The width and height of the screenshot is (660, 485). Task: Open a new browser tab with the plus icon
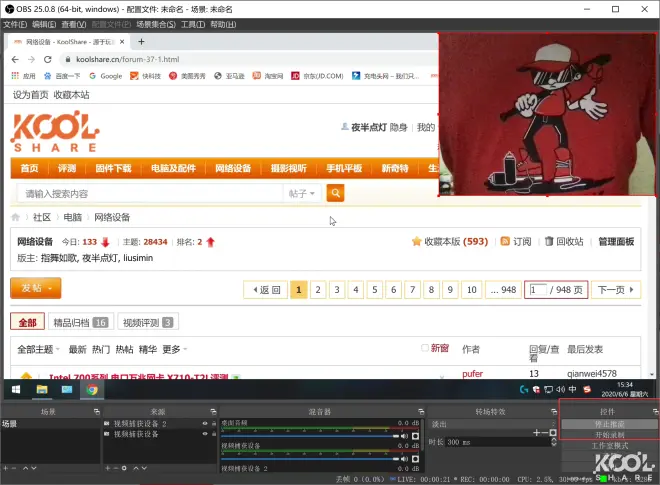click(x=141, y=42)
